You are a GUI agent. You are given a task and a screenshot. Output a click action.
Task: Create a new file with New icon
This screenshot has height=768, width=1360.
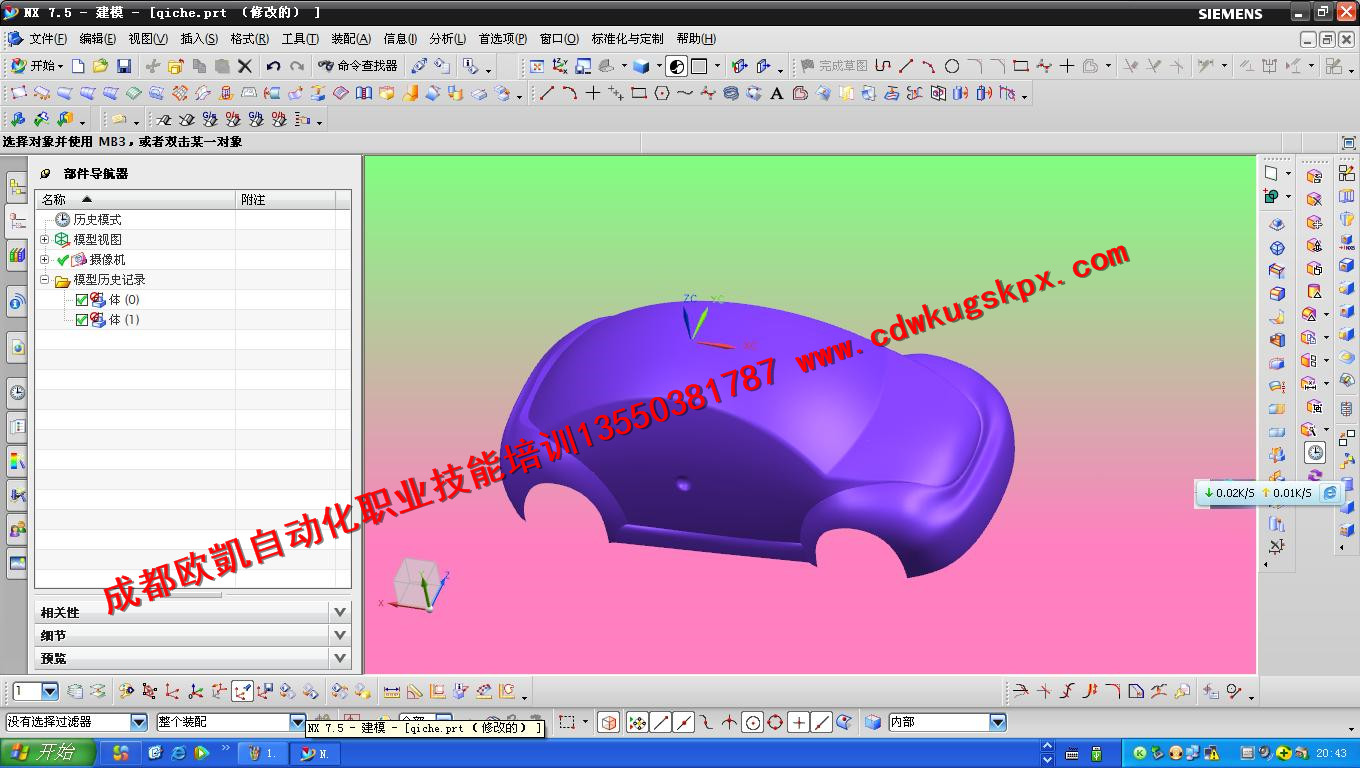[78, 66]
